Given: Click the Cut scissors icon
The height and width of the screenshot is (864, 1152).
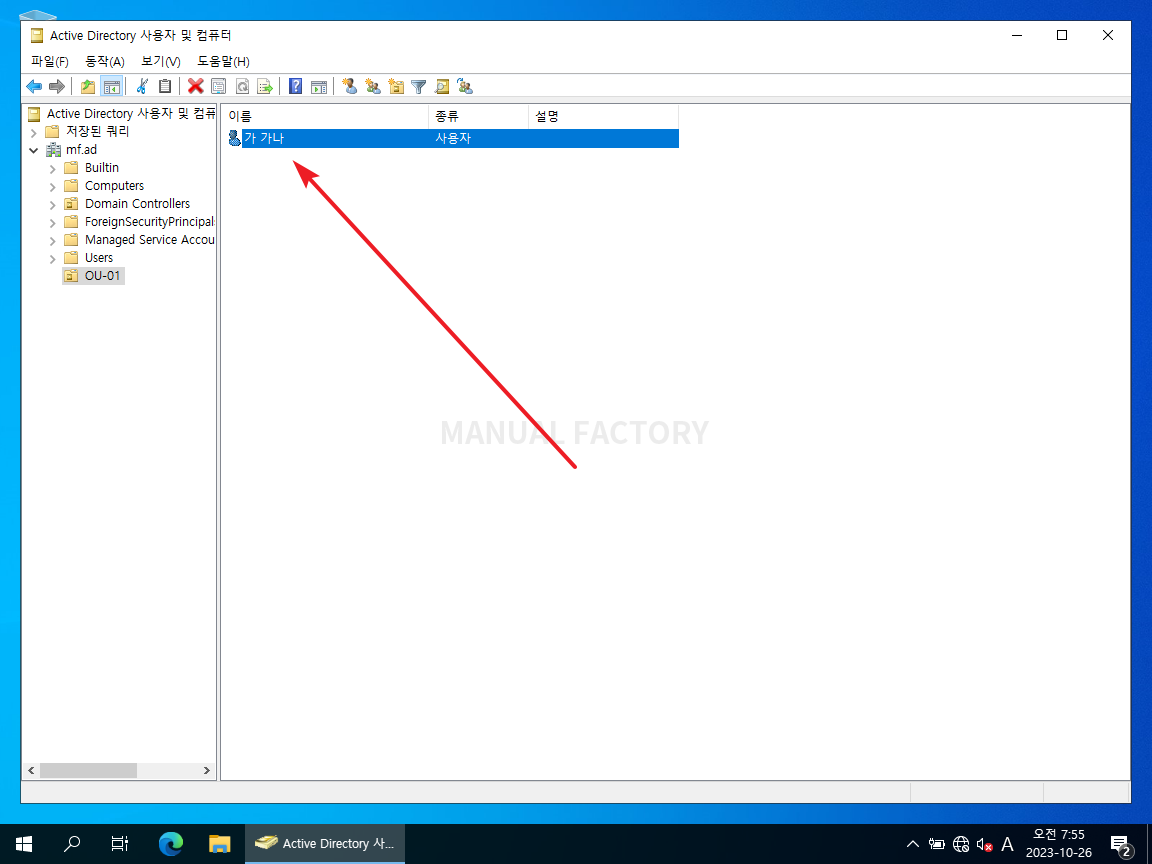Looking at the screenshot, I should [143, 87].
